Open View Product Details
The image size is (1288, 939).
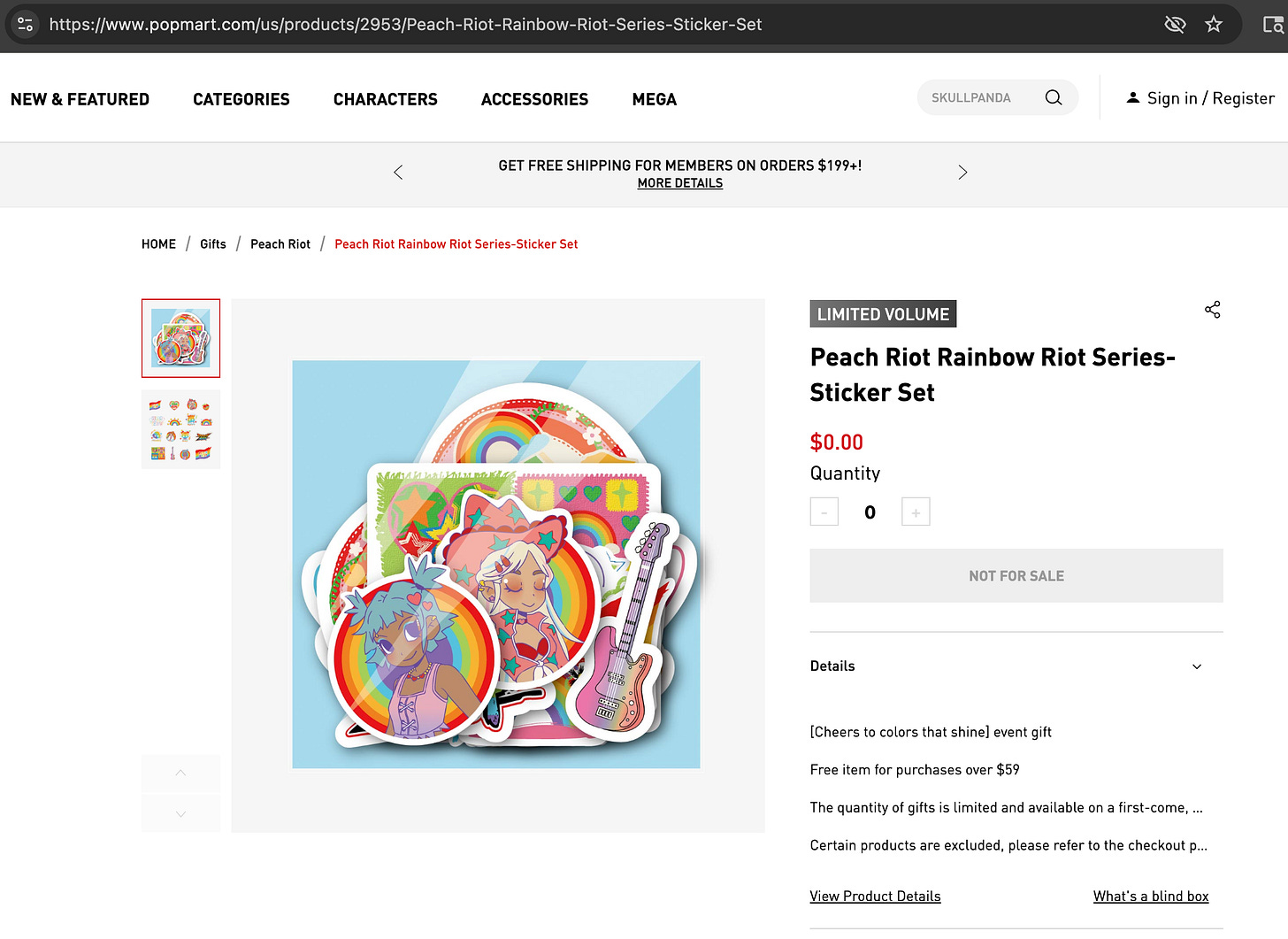(x=875, y=896)
